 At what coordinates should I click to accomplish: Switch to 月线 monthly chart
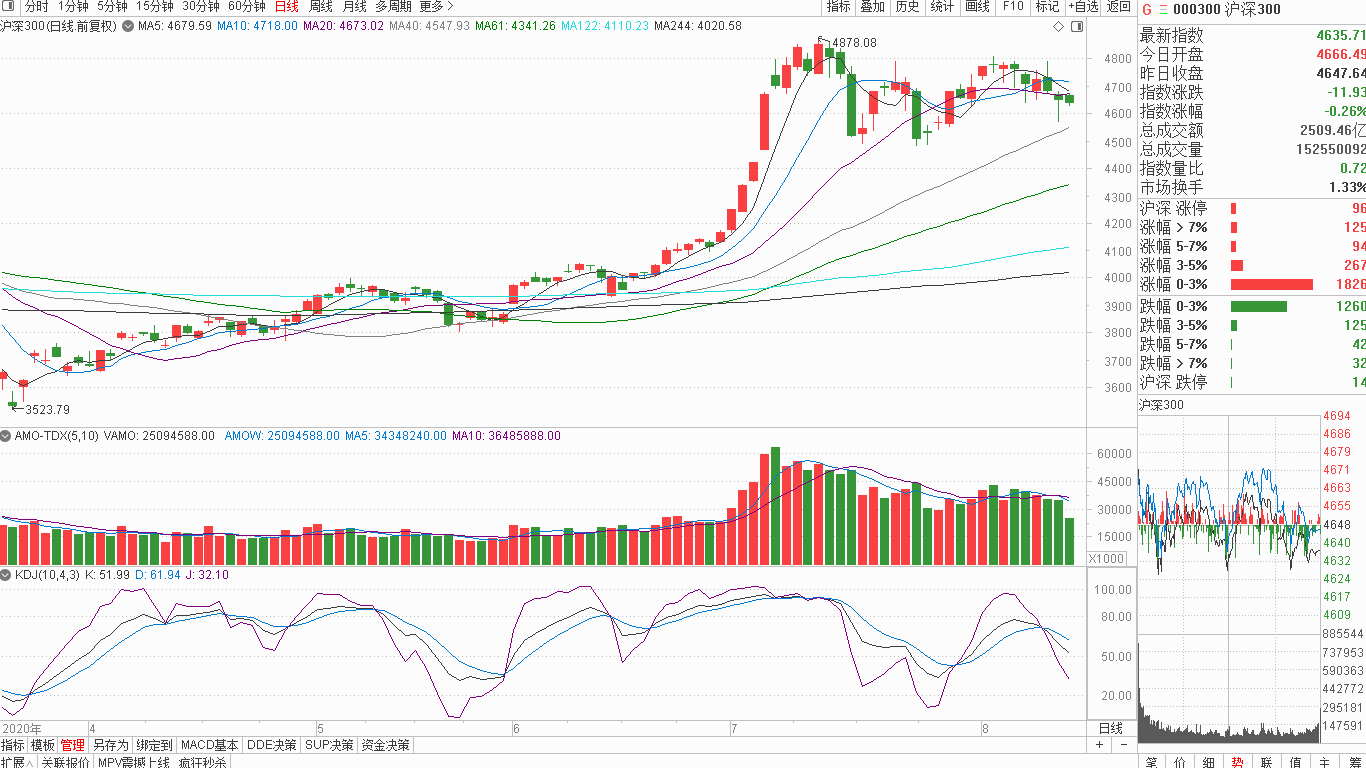354,6
